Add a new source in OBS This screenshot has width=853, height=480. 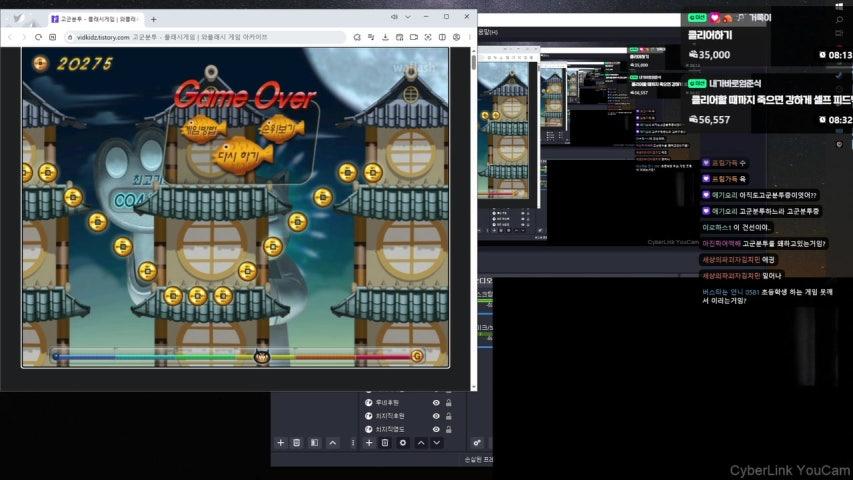[x=369, y=443]
